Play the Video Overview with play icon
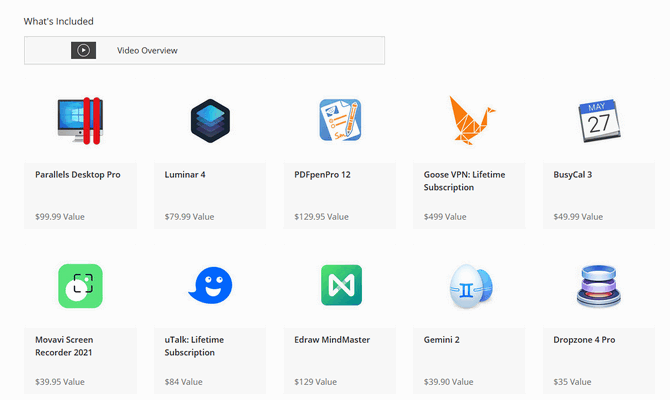This screenshot has width=670, height=400. tap(83, 50)
